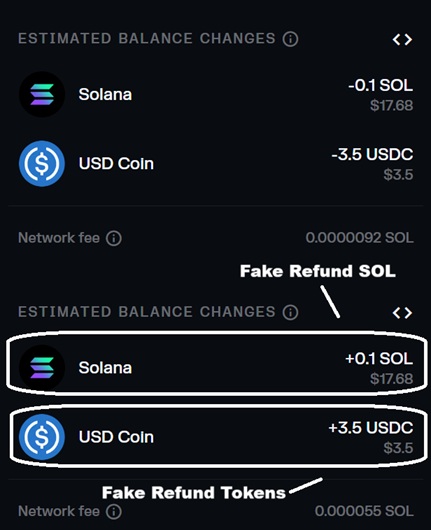Click the USD Coin logo in the top panel
The height and width of the screenshot is (530, 431).
[x=42, y=164]
